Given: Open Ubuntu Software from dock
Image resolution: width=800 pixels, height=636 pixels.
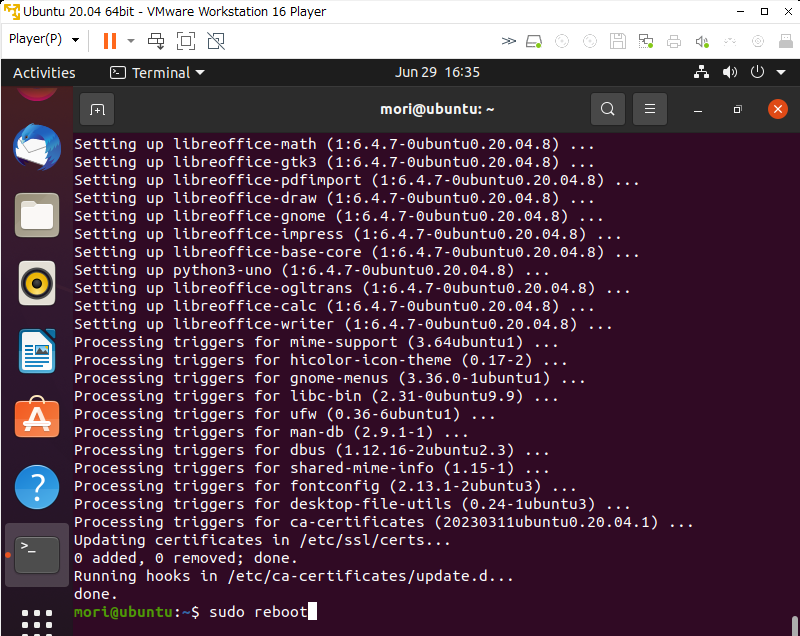Looking at the screenshot, I should click(37, 418).
